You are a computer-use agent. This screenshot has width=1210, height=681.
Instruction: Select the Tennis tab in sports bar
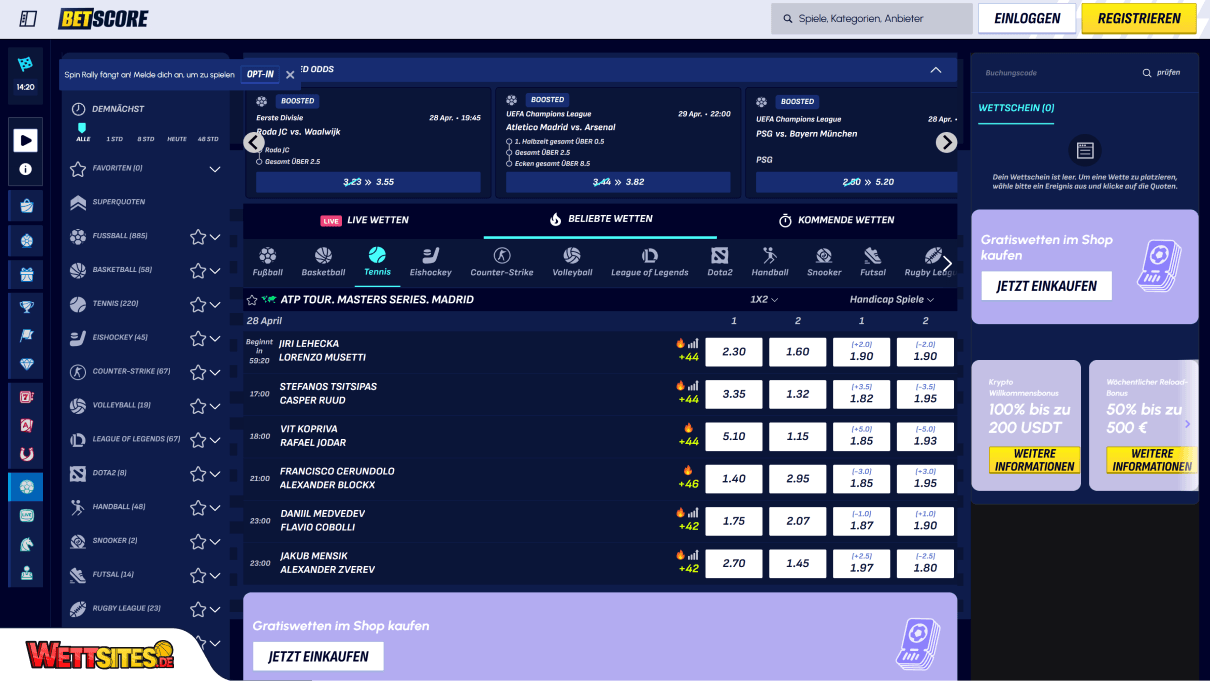377,262
